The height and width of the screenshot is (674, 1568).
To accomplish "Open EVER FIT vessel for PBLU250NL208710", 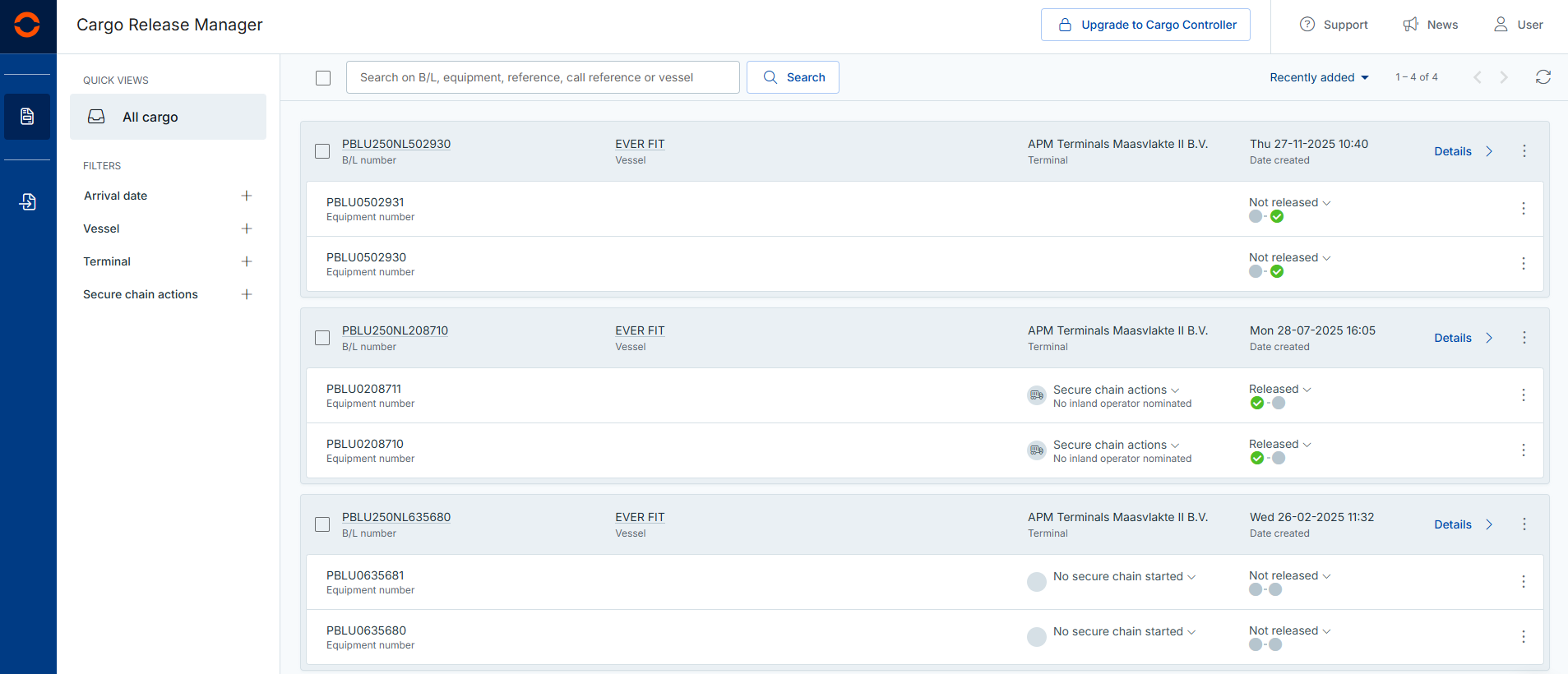I will [x=640, y=330].
